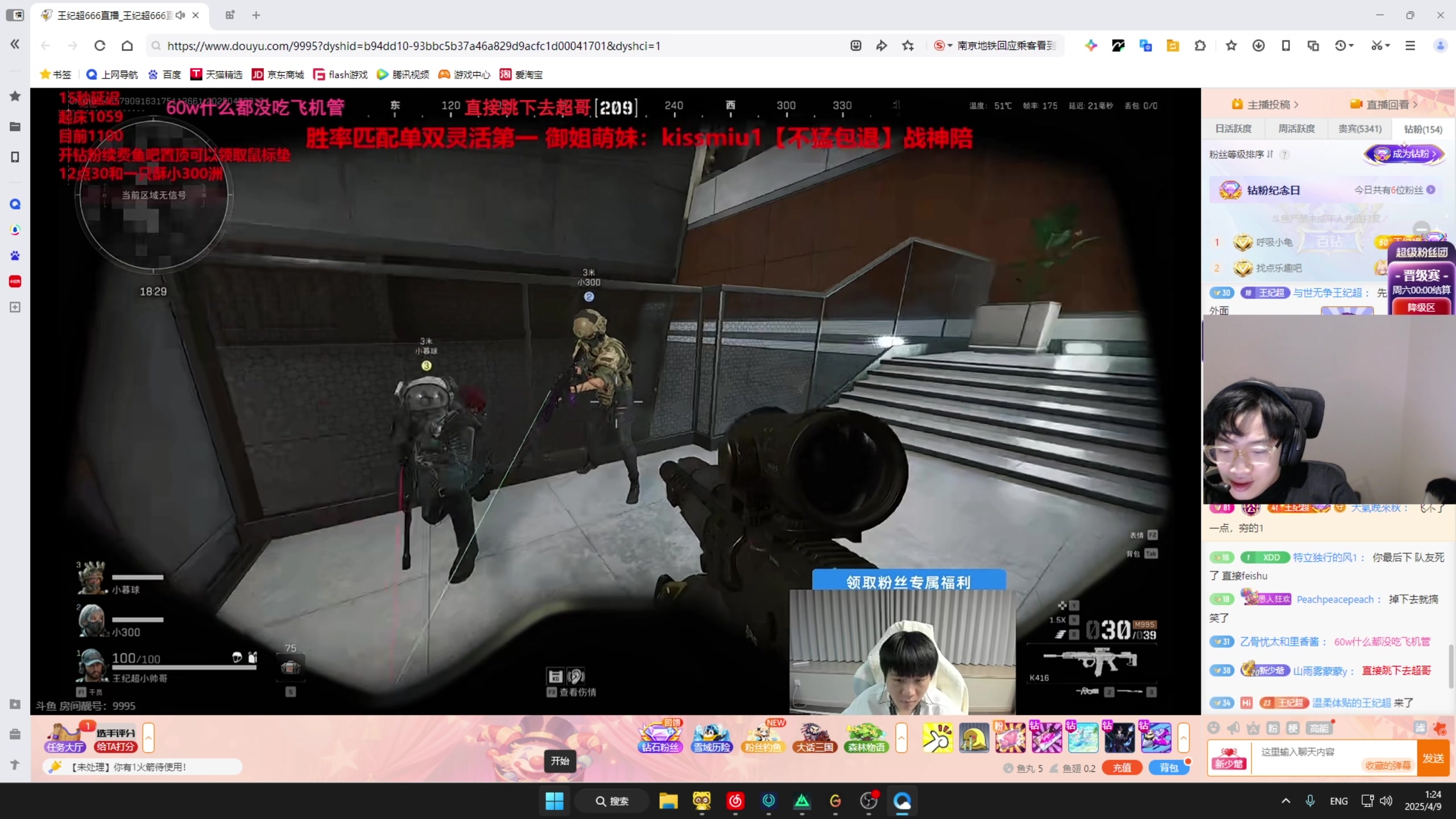Open the 森林物语 activity icon
The height and width of the screenshot is (819, 1456).
(x=866, y=737)
